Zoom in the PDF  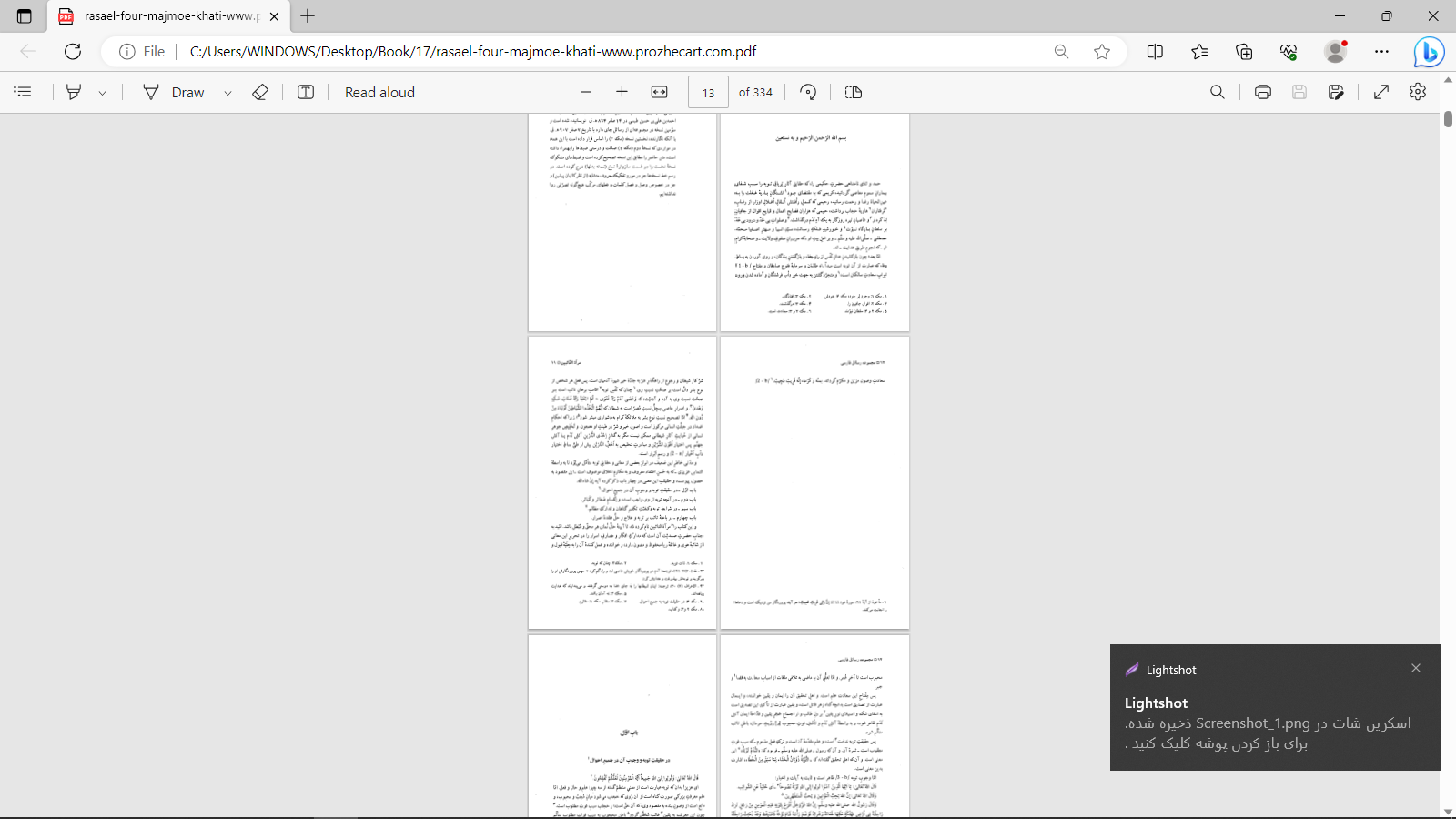click(x=622, y=92)
